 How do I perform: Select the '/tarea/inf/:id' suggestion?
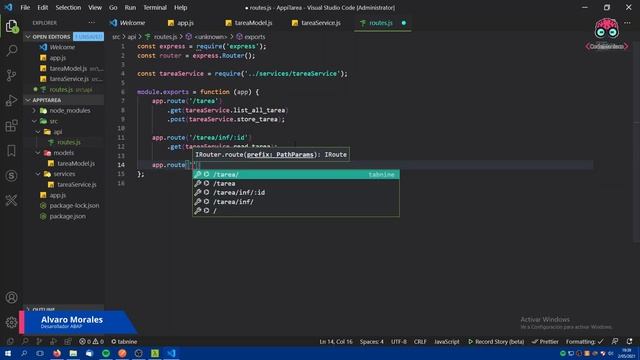pos(296,193)
